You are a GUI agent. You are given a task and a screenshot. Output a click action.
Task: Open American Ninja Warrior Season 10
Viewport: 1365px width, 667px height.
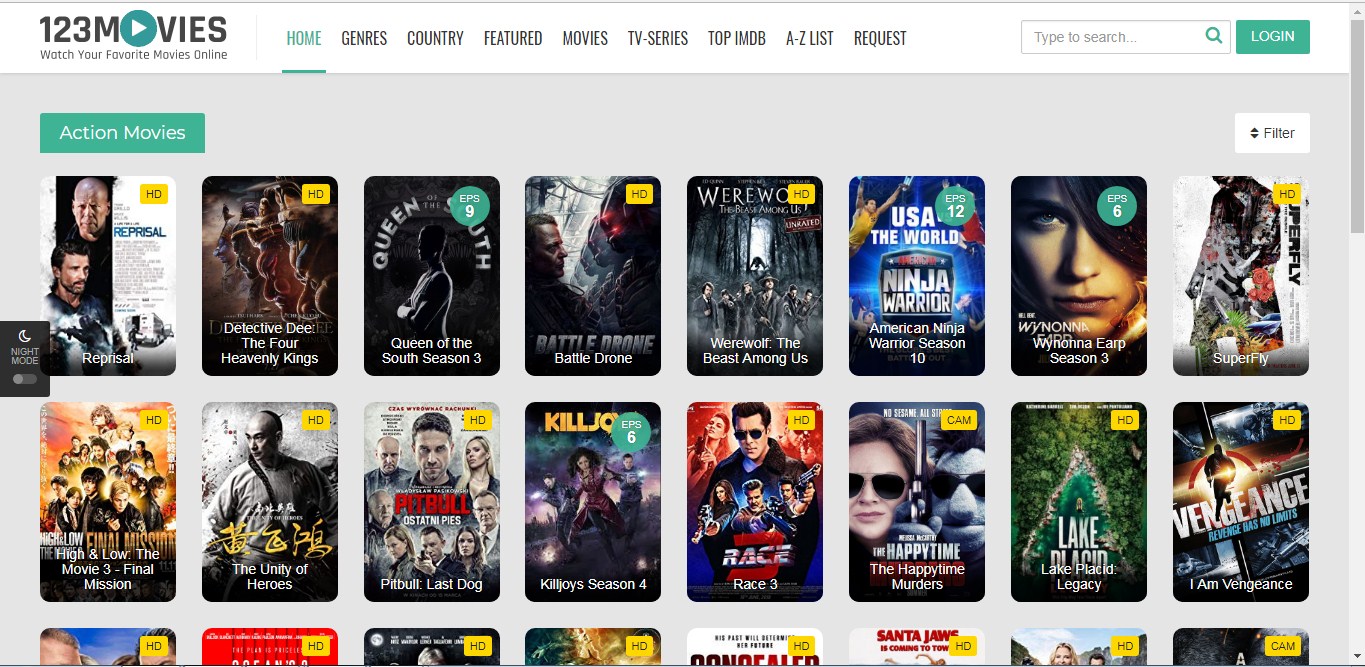pyautogui.click(x=917, y=276)
